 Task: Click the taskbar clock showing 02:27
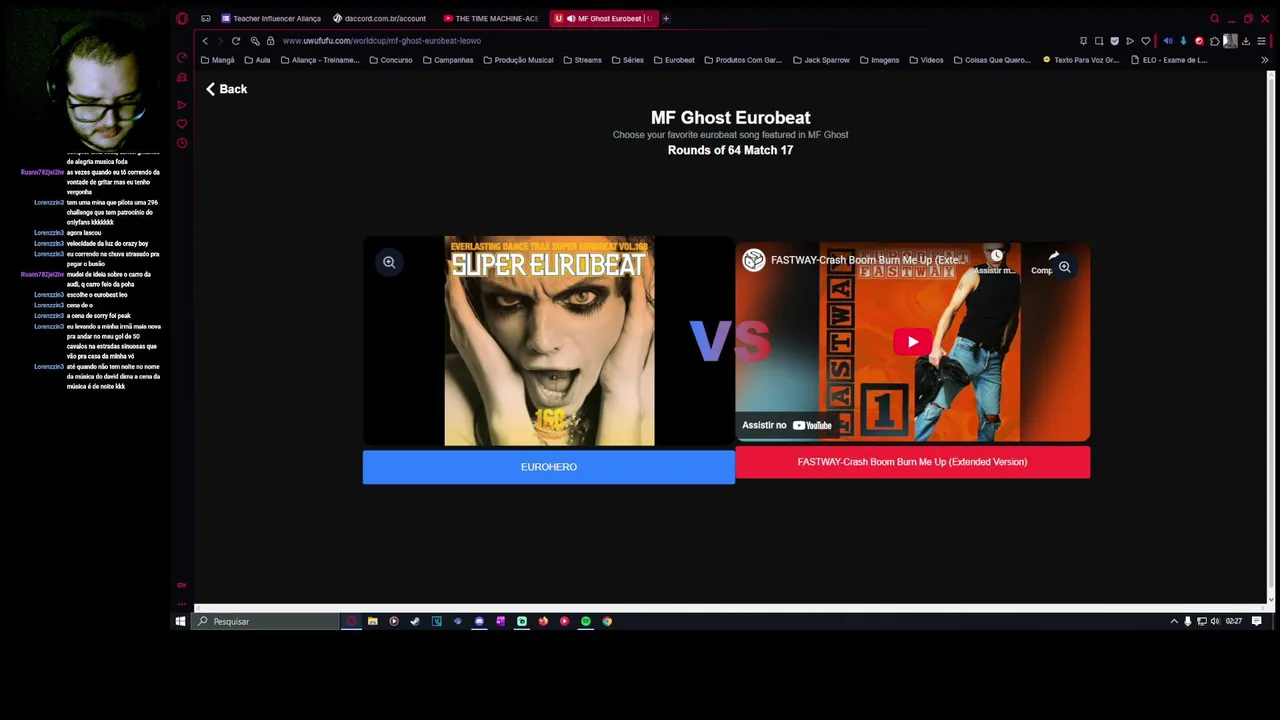[1234, 621]
